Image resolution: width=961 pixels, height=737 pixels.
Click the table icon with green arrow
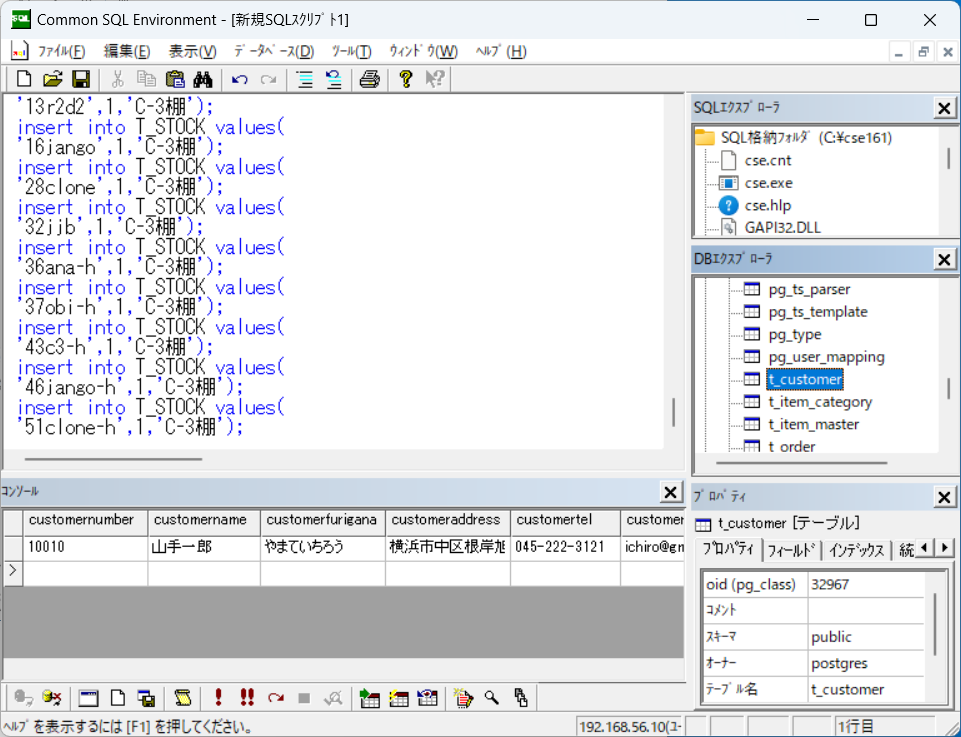click(370, 697)
